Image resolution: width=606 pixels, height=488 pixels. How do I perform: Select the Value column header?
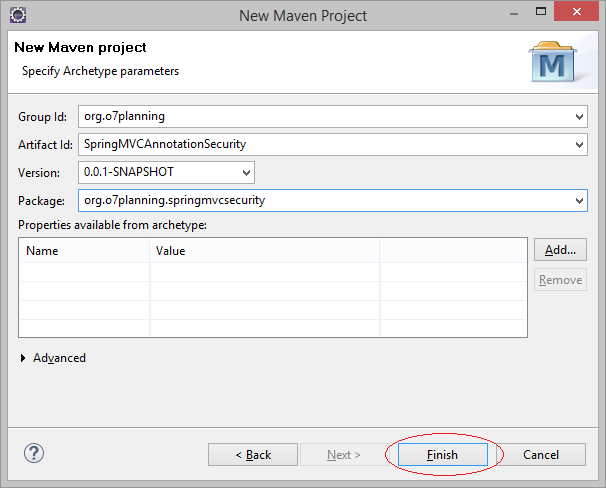265,251
